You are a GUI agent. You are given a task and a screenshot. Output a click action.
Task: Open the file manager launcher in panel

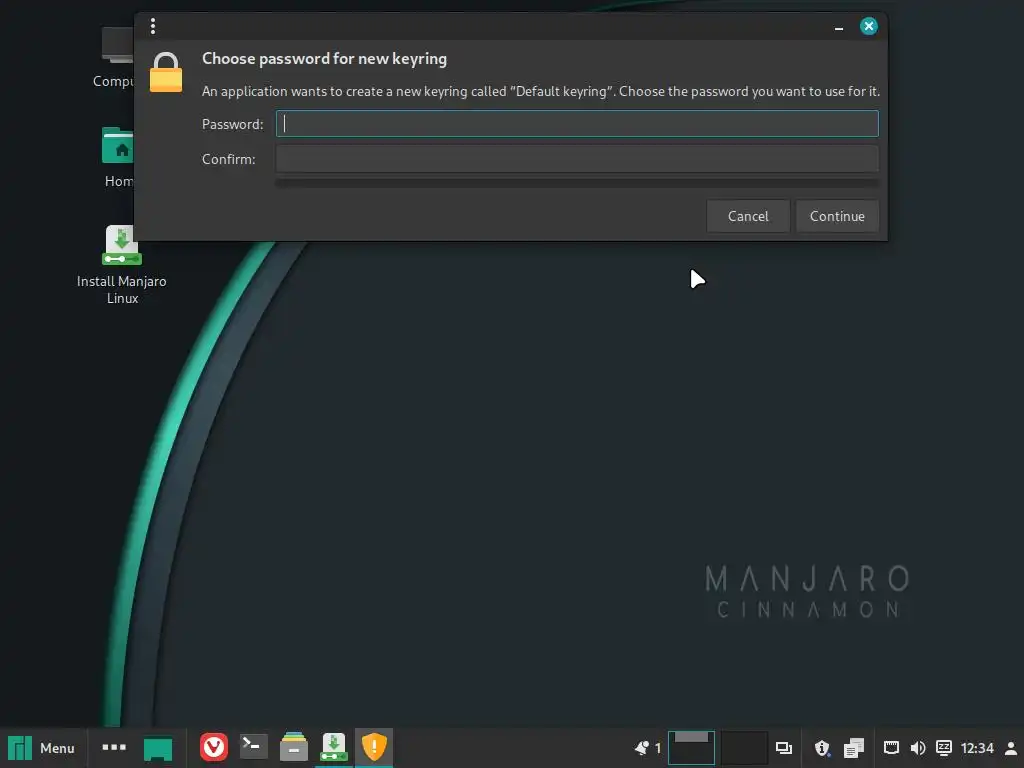(294, 747)
